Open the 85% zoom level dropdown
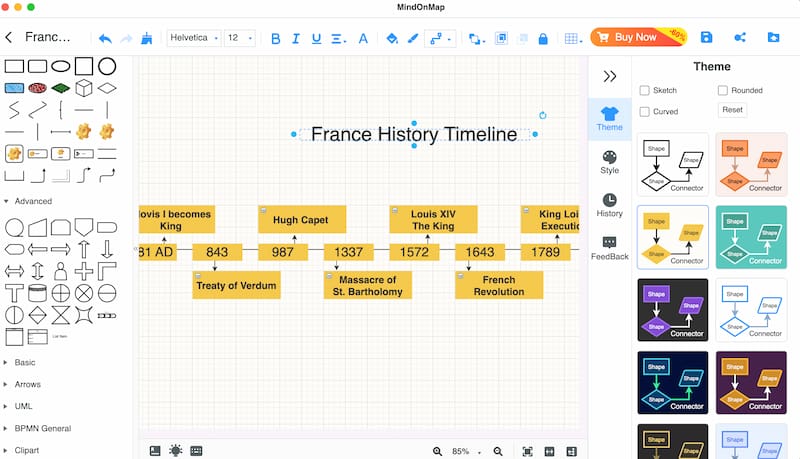 [466, 451]
